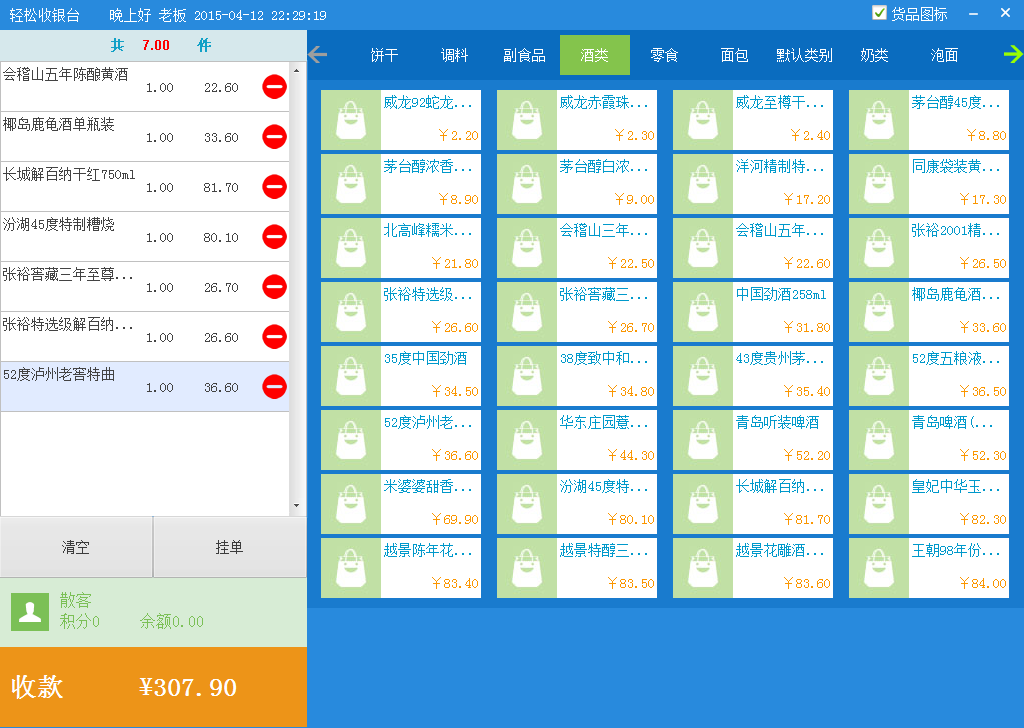This screenshot has width=1024, height=728.
Task: Switch to the 零食 category tab
Action: pyautogui.click(x=664, y=55)
